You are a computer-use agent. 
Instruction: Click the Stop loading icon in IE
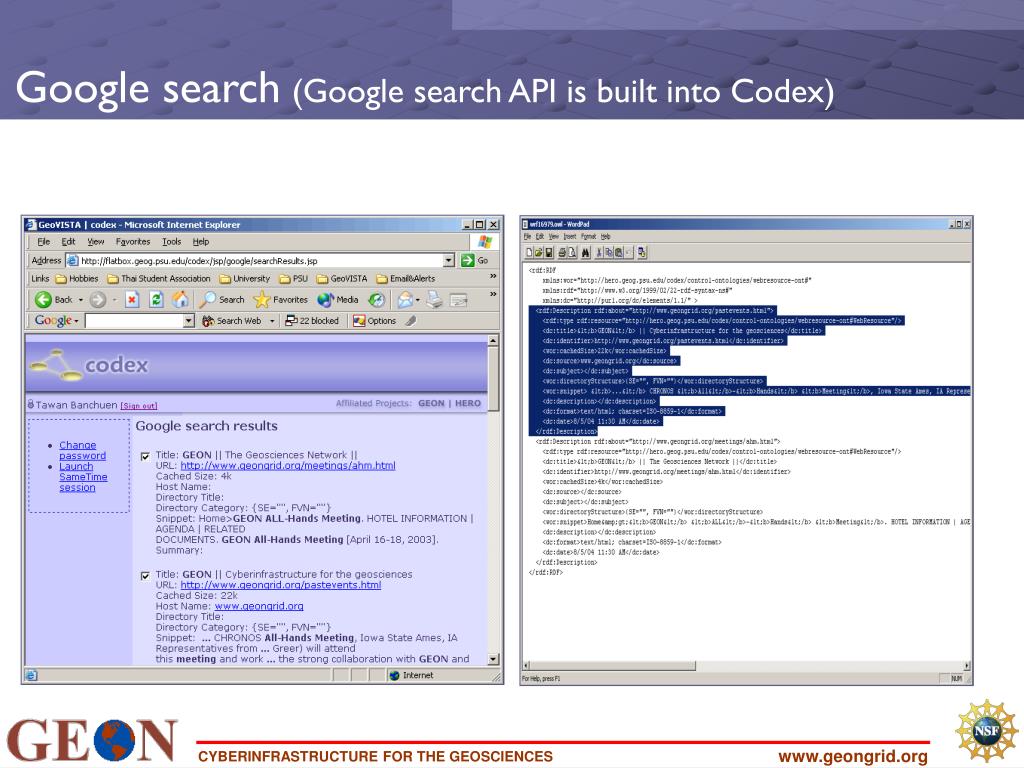pyautogui.click(x=132, y=300)
